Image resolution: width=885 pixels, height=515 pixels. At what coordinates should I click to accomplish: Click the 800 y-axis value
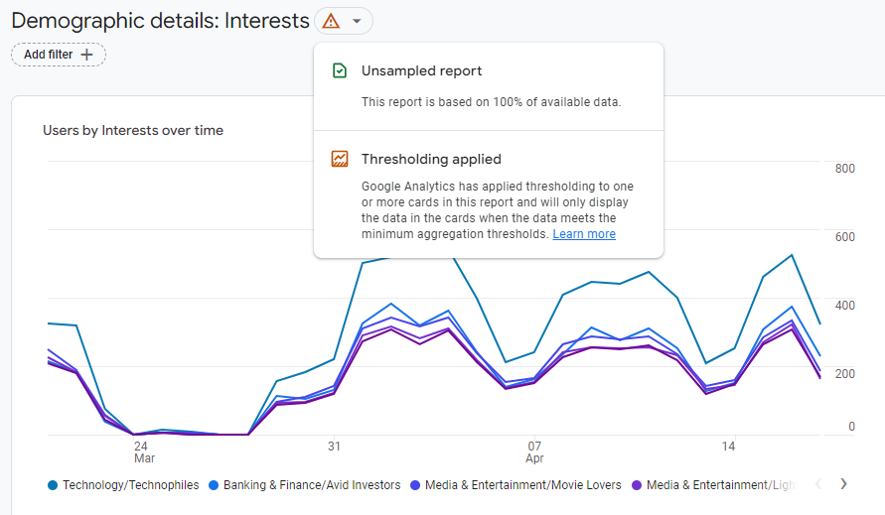(x=845, y=168)
